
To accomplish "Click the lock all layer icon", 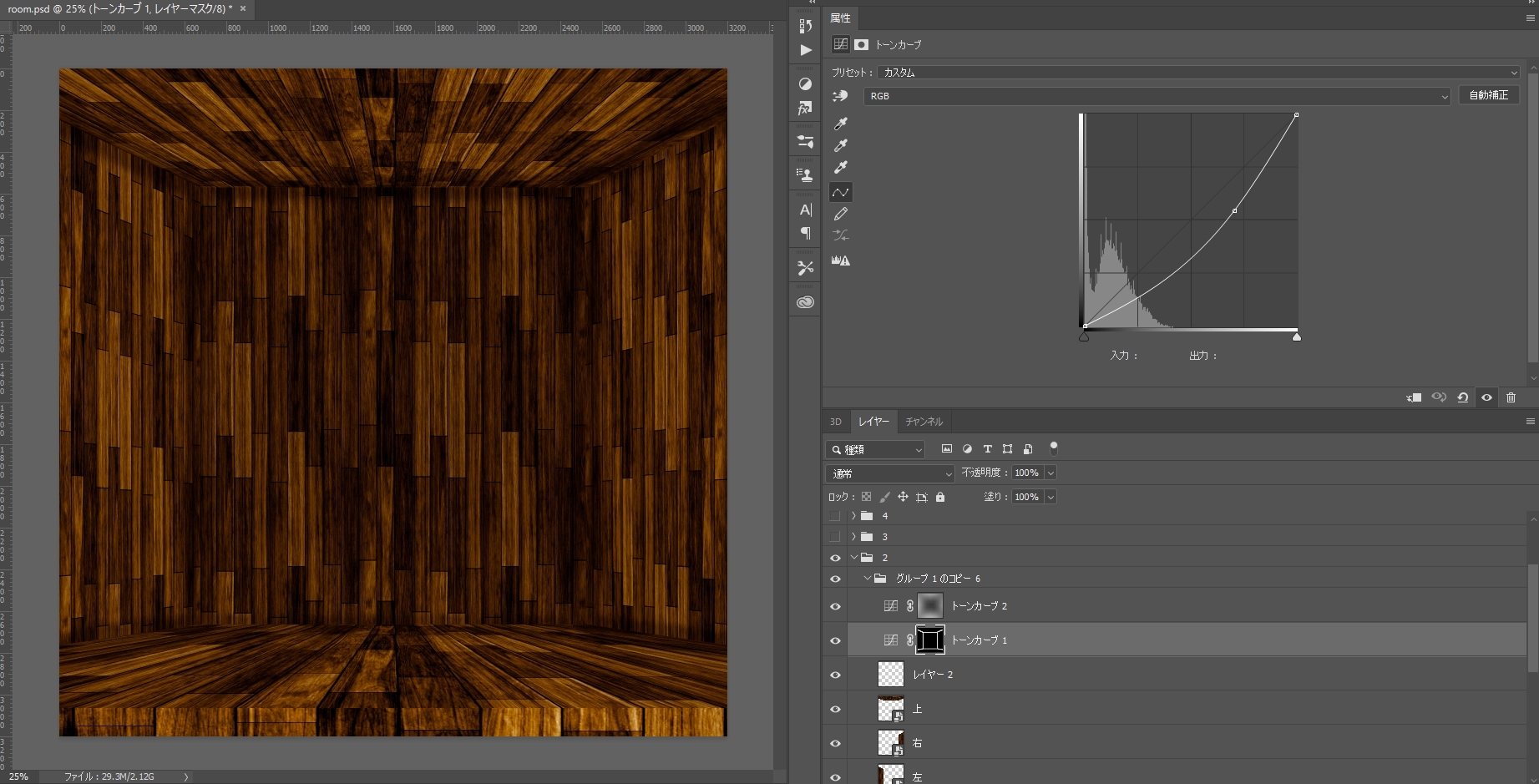I will point(940,497).
